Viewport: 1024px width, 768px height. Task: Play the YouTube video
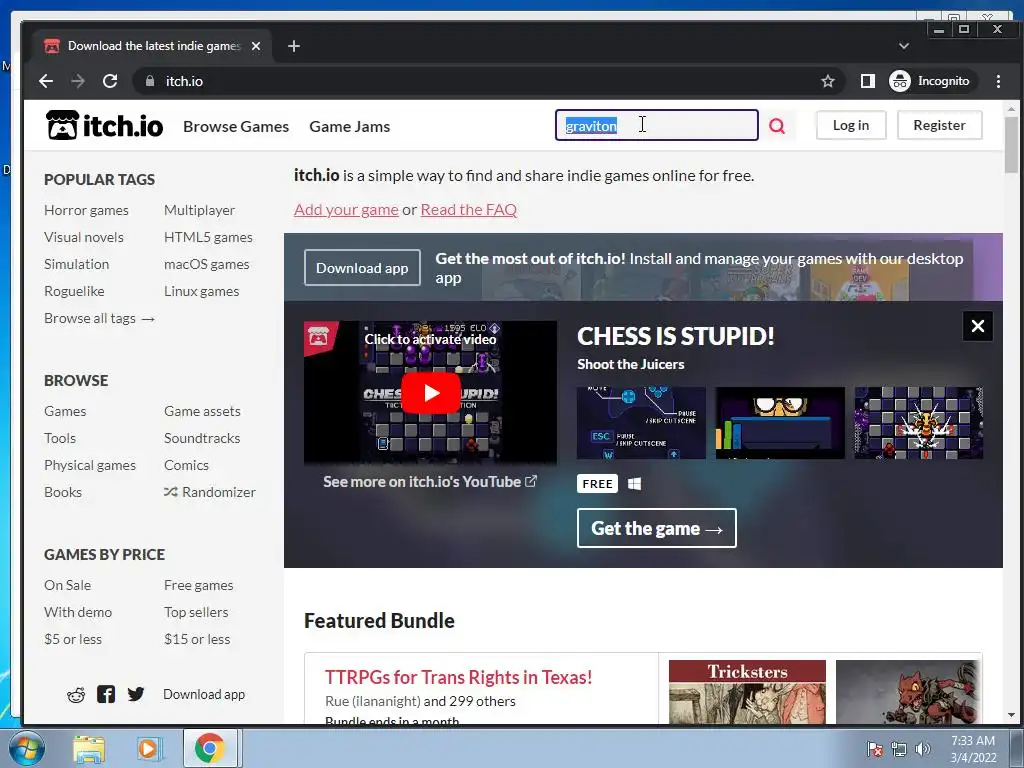[430, 392]
